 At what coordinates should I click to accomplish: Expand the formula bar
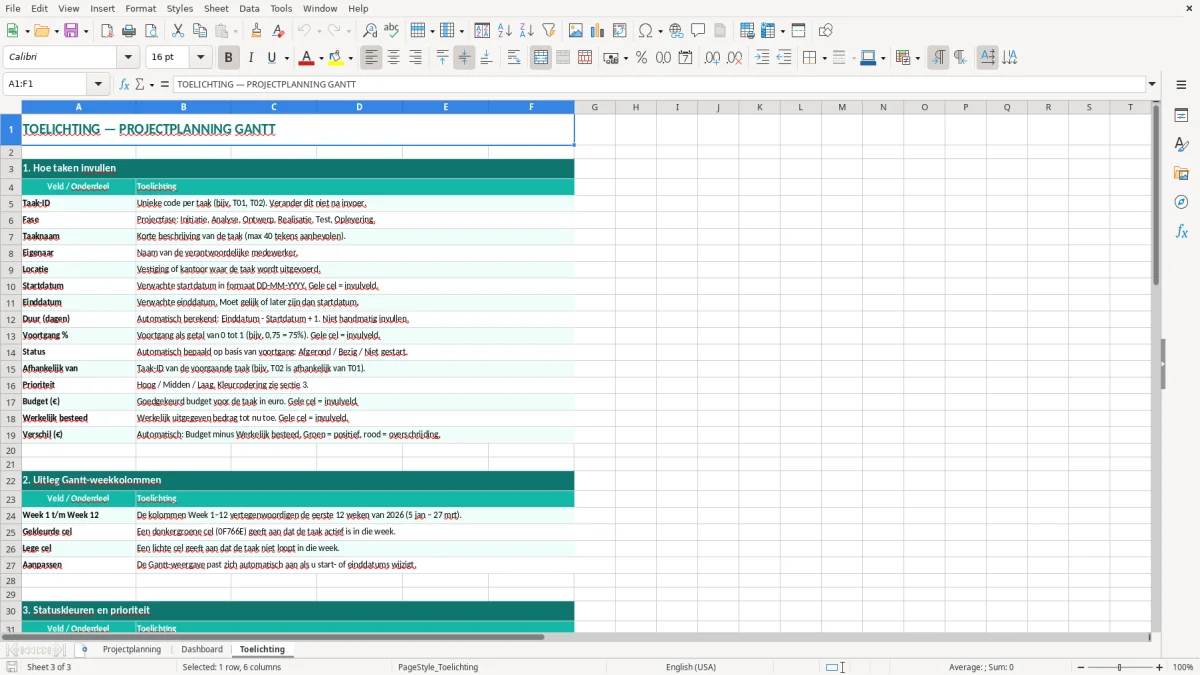(1152, 84)
